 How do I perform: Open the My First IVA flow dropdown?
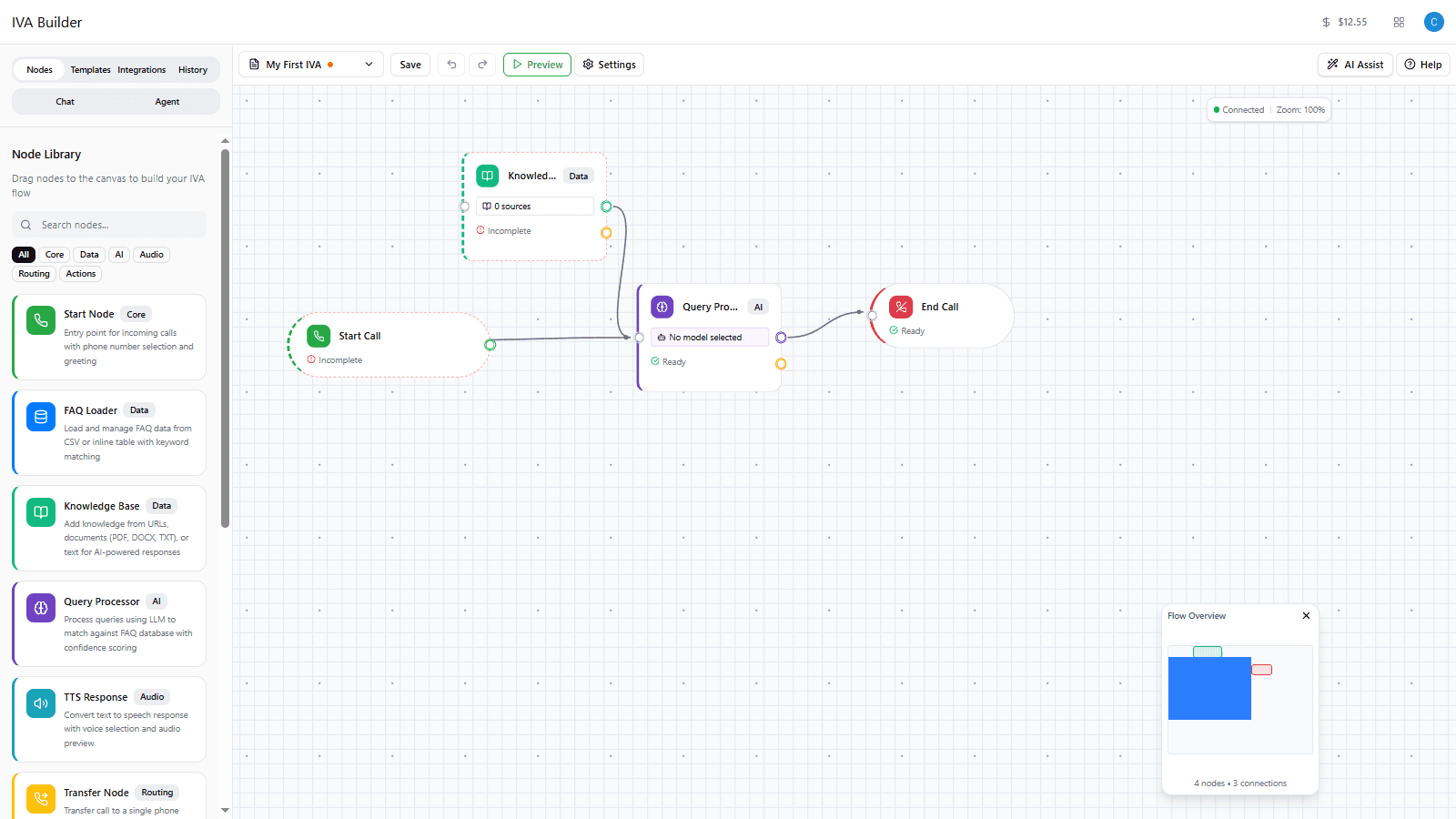368,64
